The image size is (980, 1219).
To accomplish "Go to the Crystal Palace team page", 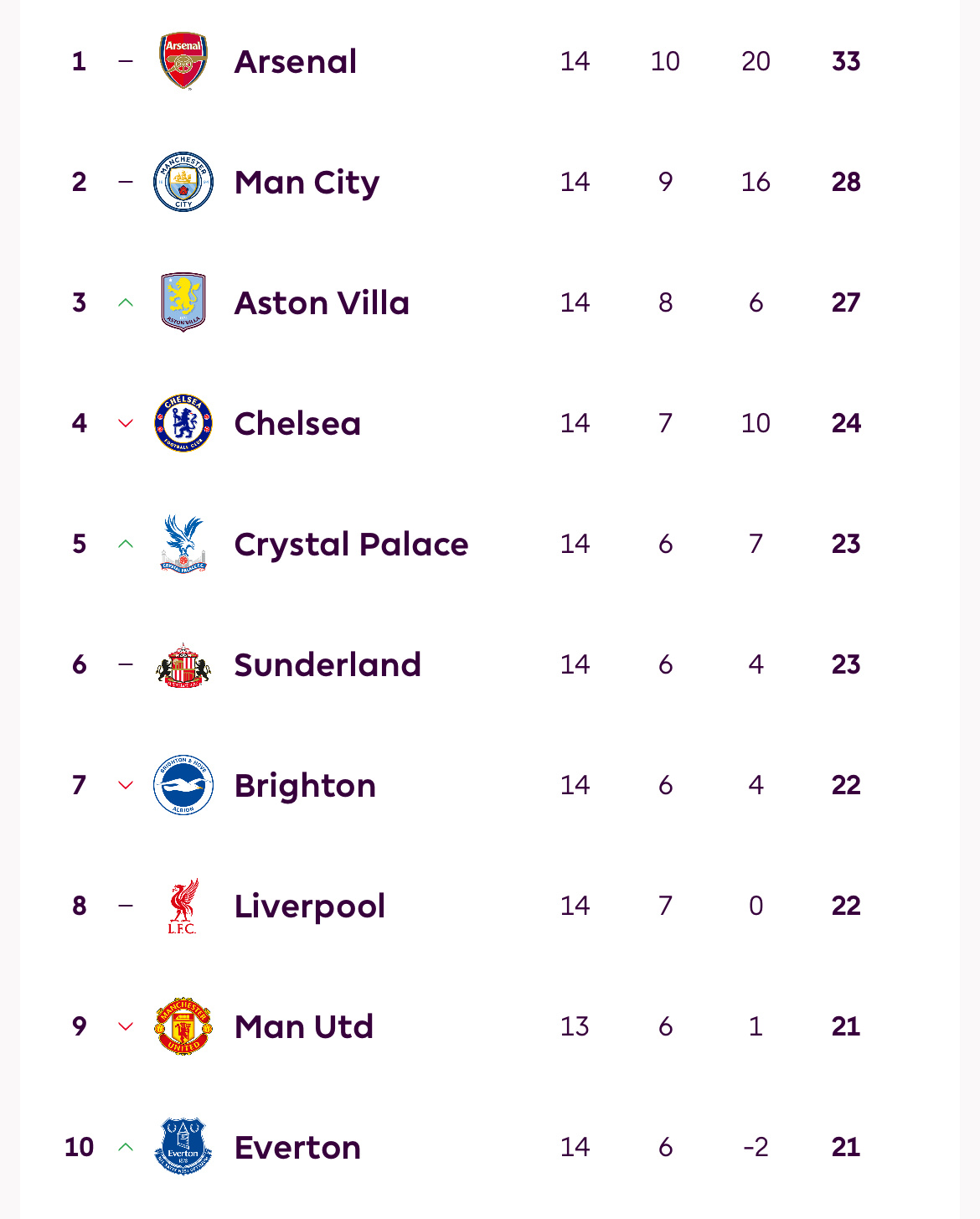I will coord(351,545).
